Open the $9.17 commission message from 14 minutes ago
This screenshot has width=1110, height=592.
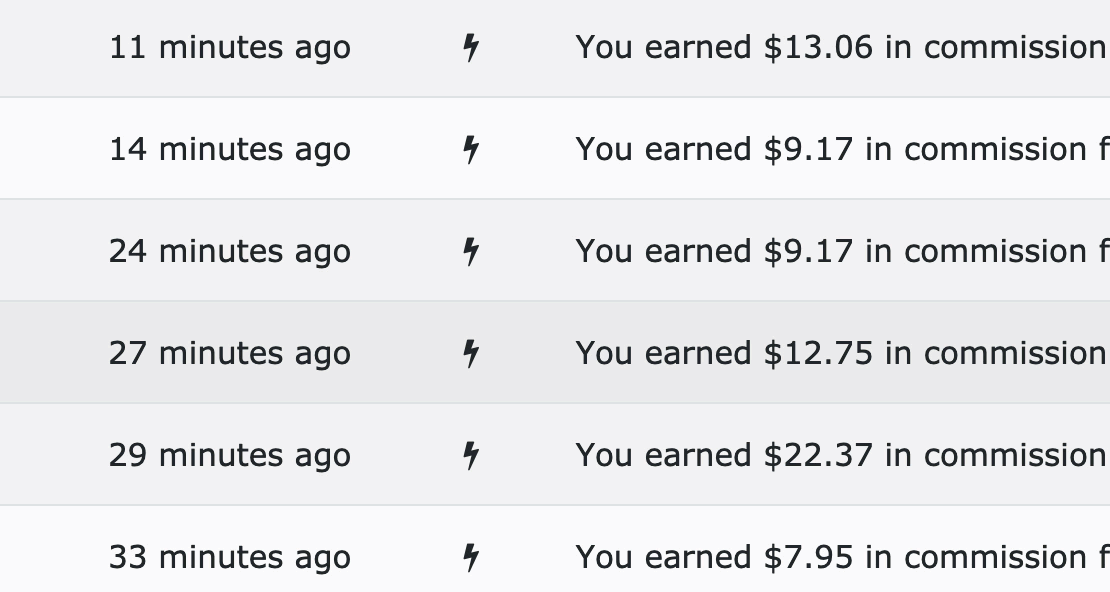coord(840,150)
